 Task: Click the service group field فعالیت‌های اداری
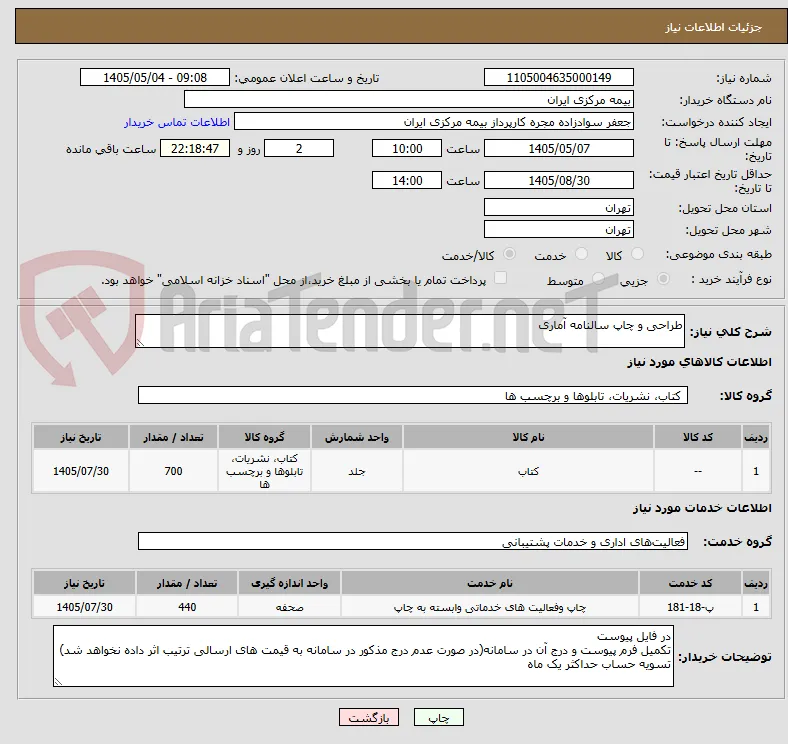[413, 541]
